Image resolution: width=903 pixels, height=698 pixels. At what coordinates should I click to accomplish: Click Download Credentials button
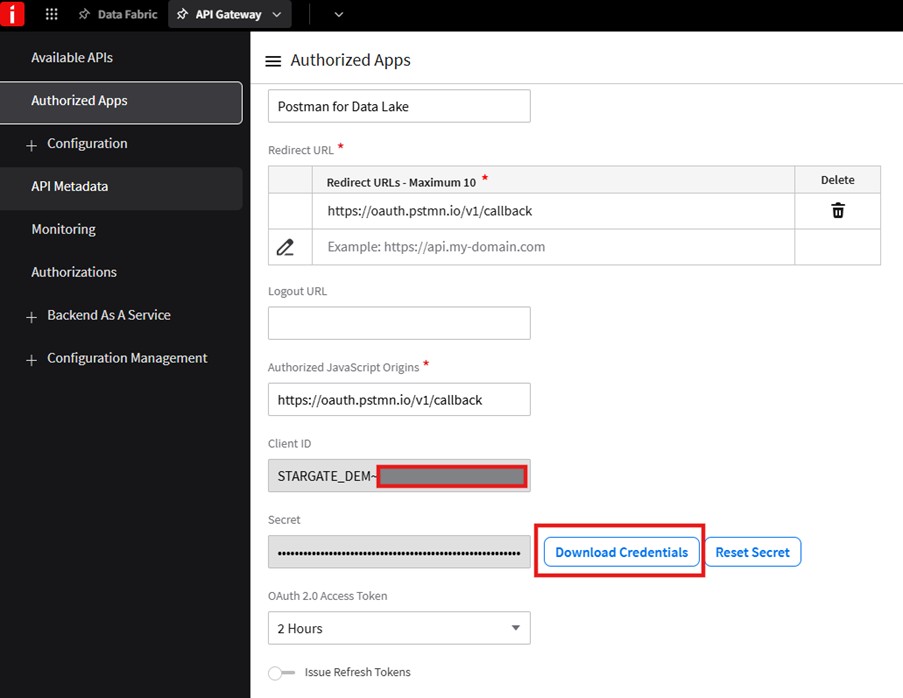tap(621, 552)
